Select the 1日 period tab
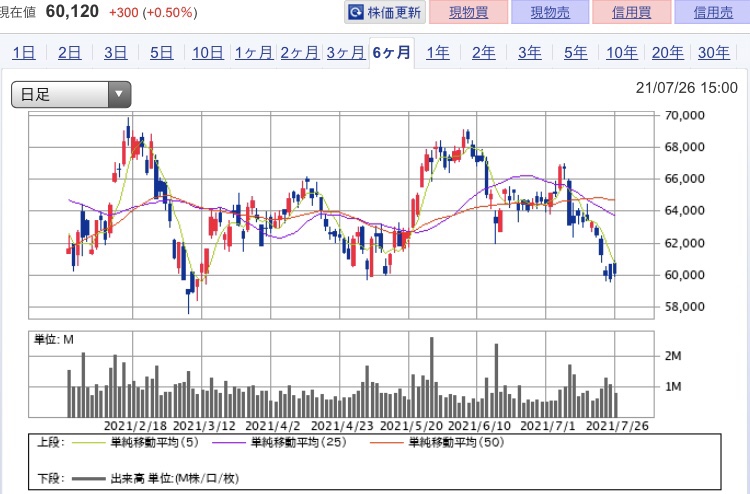 coord(23,52)
